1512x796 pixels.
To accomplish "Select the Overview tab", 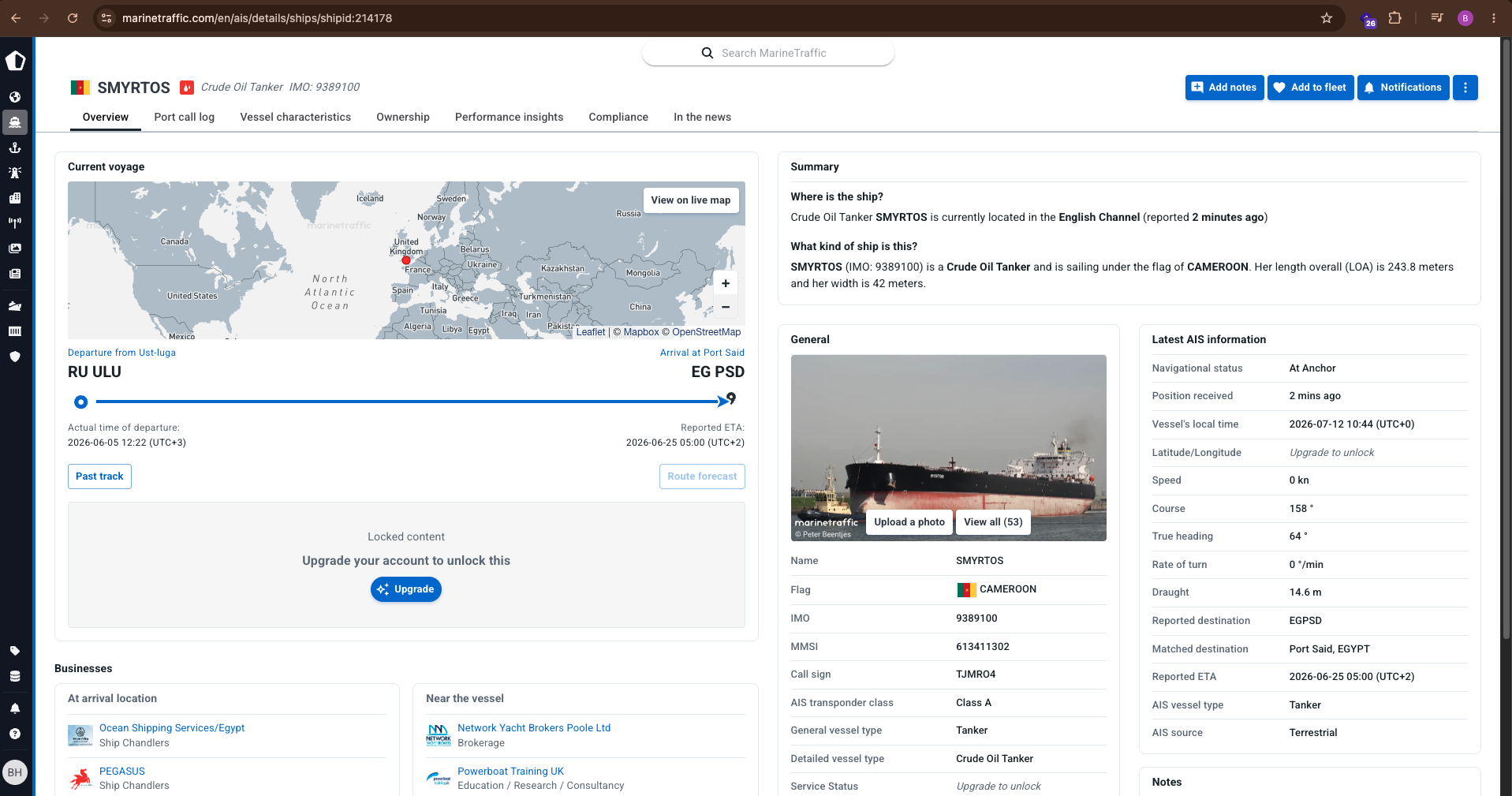I will point(106,117).
